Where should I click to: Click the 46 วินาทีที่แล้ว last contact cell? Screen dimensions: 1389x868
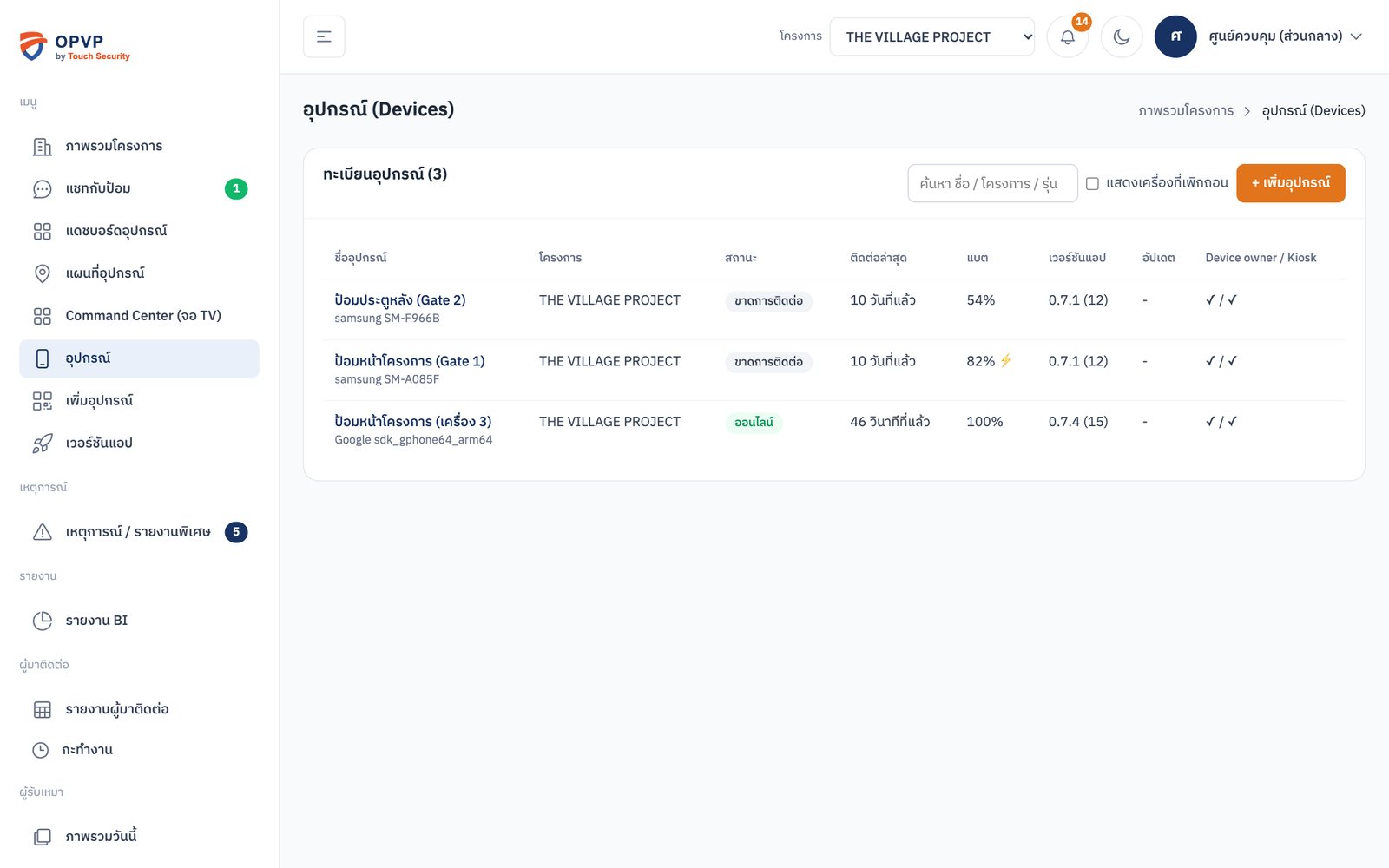click(890, 422)
